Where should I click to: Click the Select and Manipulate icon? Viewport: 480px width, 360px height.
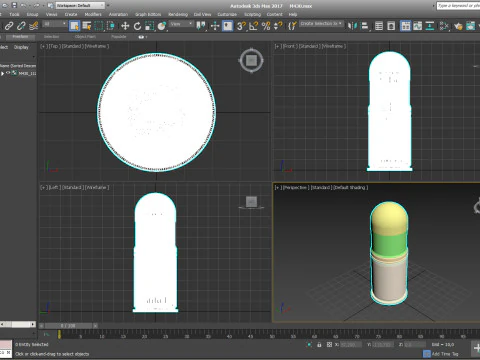pyautogui.click(x=215, y=26)
